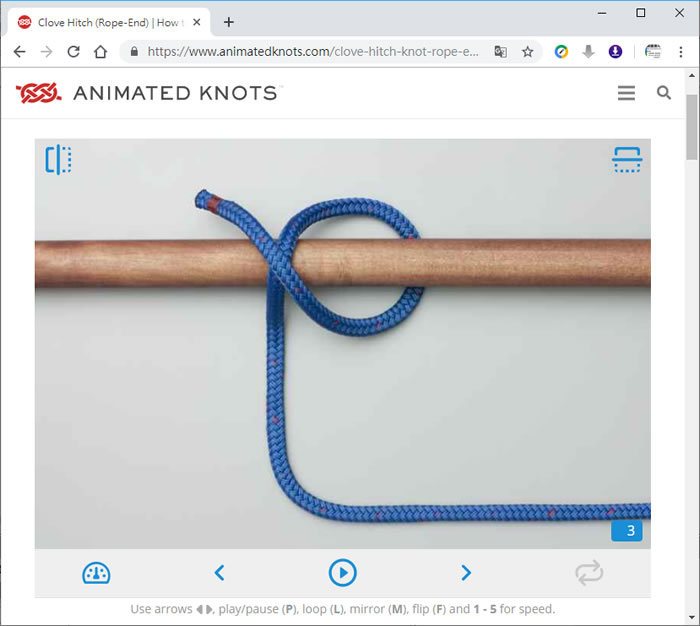This screenshot has height=626, width=700.
Task: Click the step number 3 badge
Action: point(627,530)
